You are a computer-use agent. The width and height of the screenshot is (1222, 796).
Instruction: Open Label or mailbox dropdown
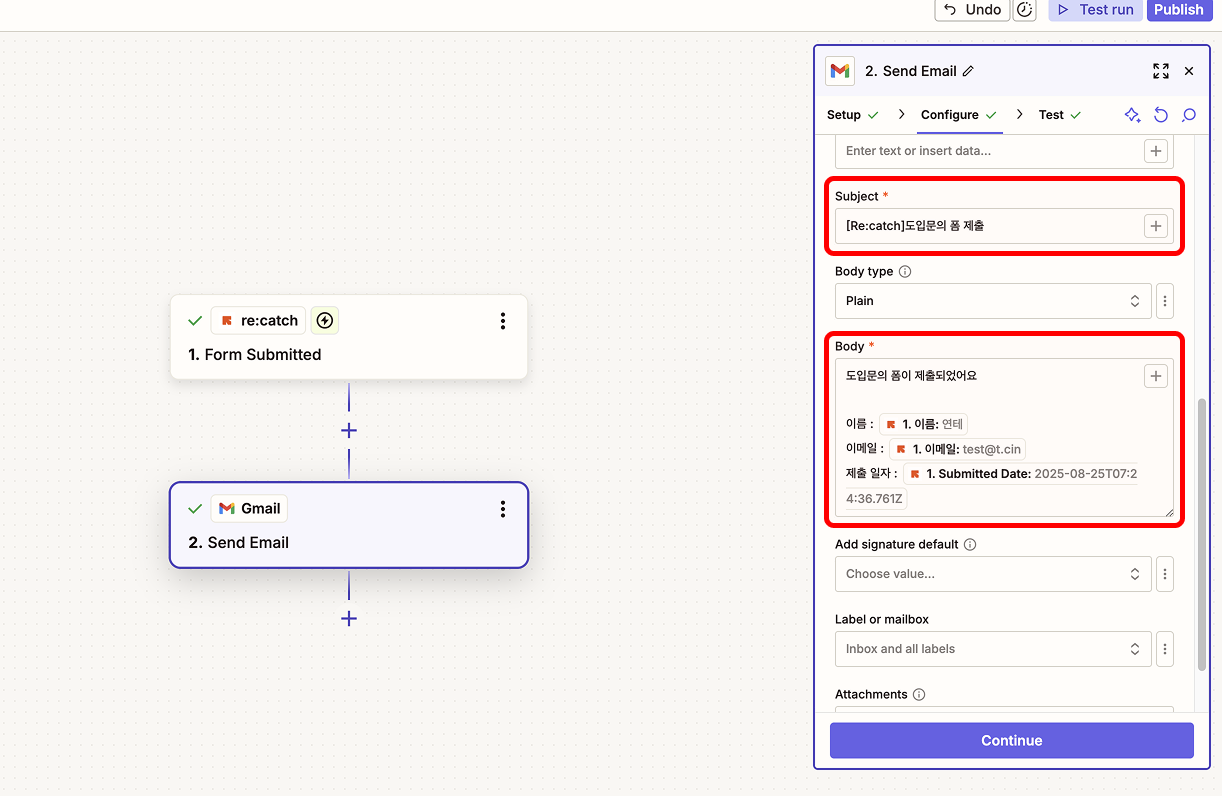point(992,649)
